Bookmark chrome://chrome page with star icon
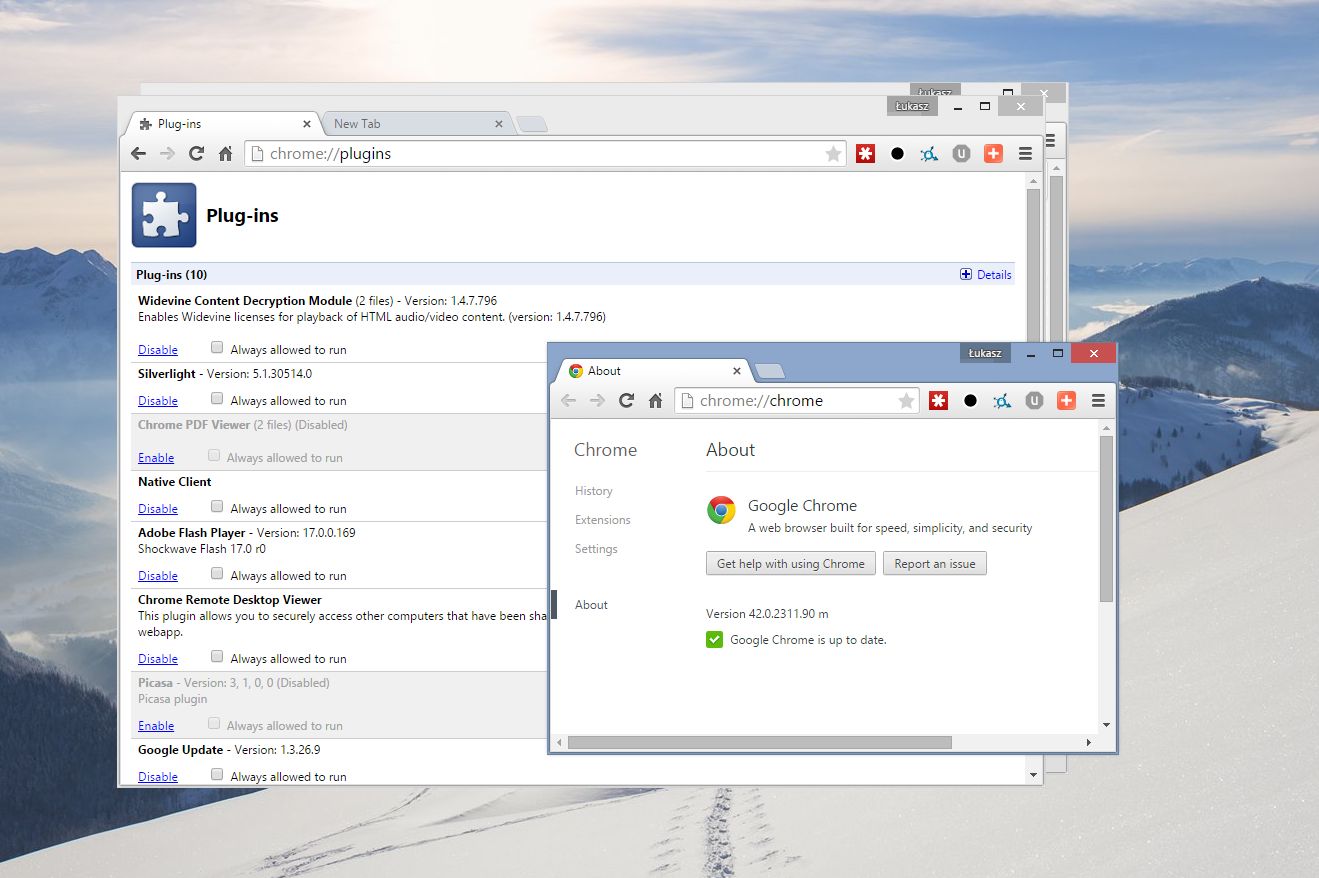This screenshot has height=878, width=1319. coord(906,401)
